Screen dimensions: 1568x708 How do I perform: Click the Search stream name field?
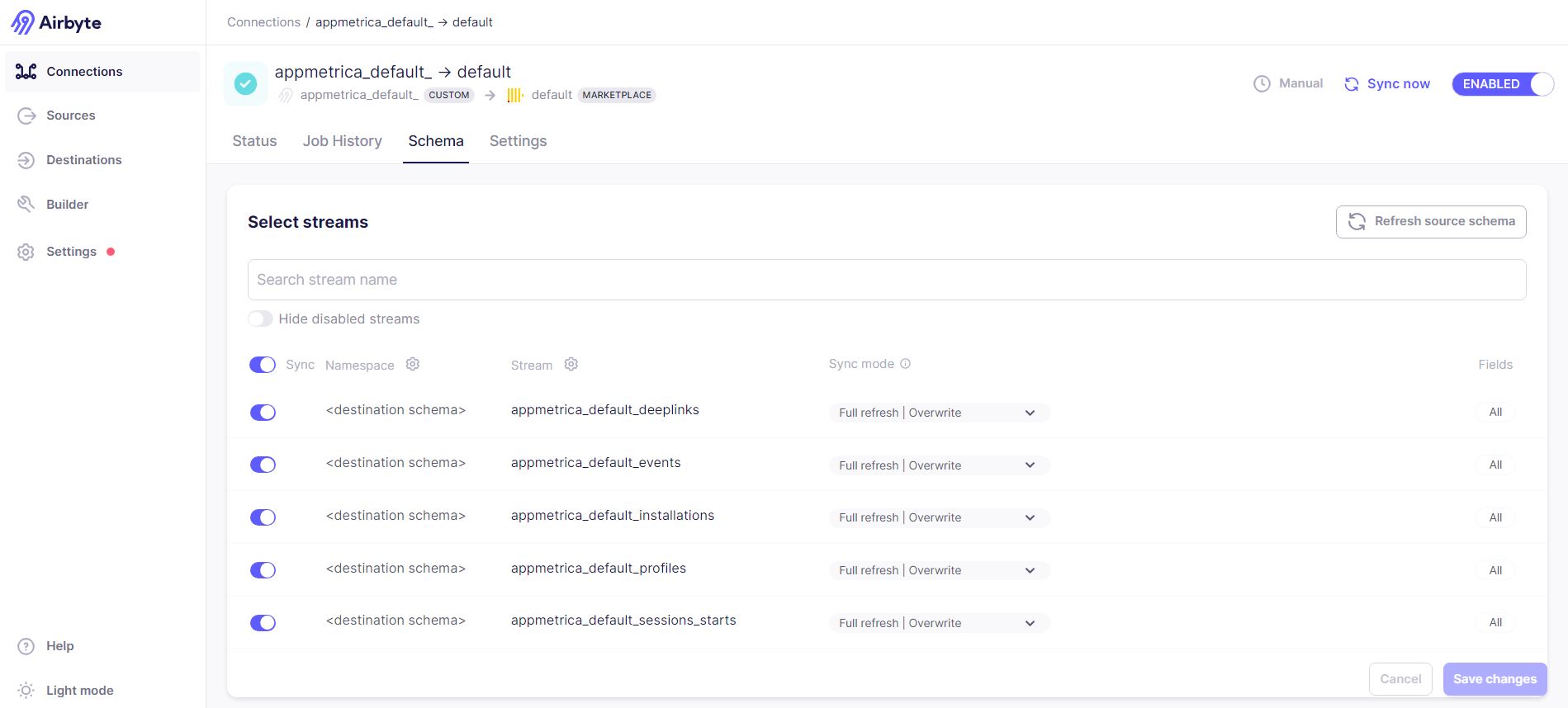point(887,280)
